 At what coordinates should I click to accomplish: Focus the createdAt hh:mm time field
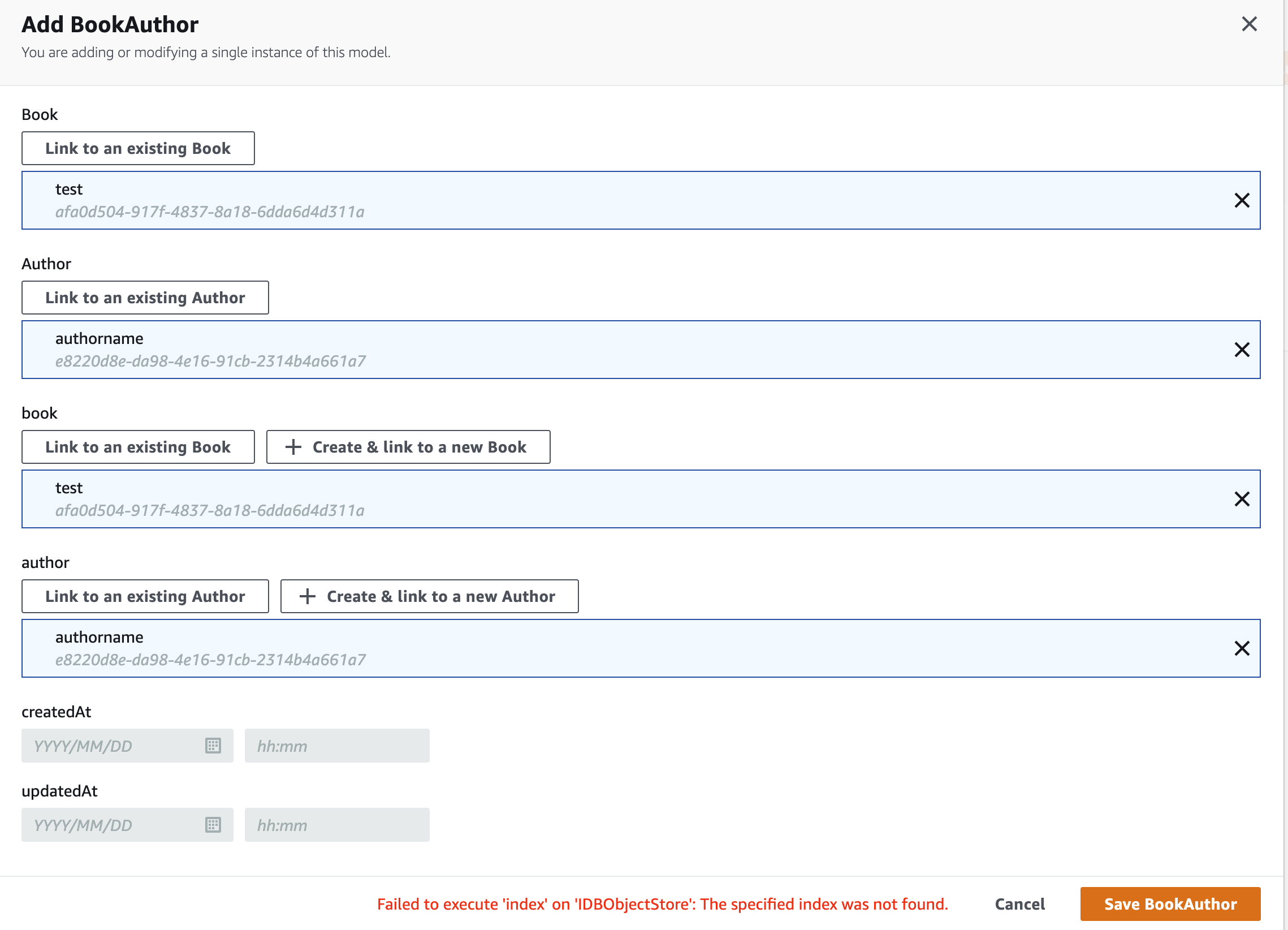337,746
